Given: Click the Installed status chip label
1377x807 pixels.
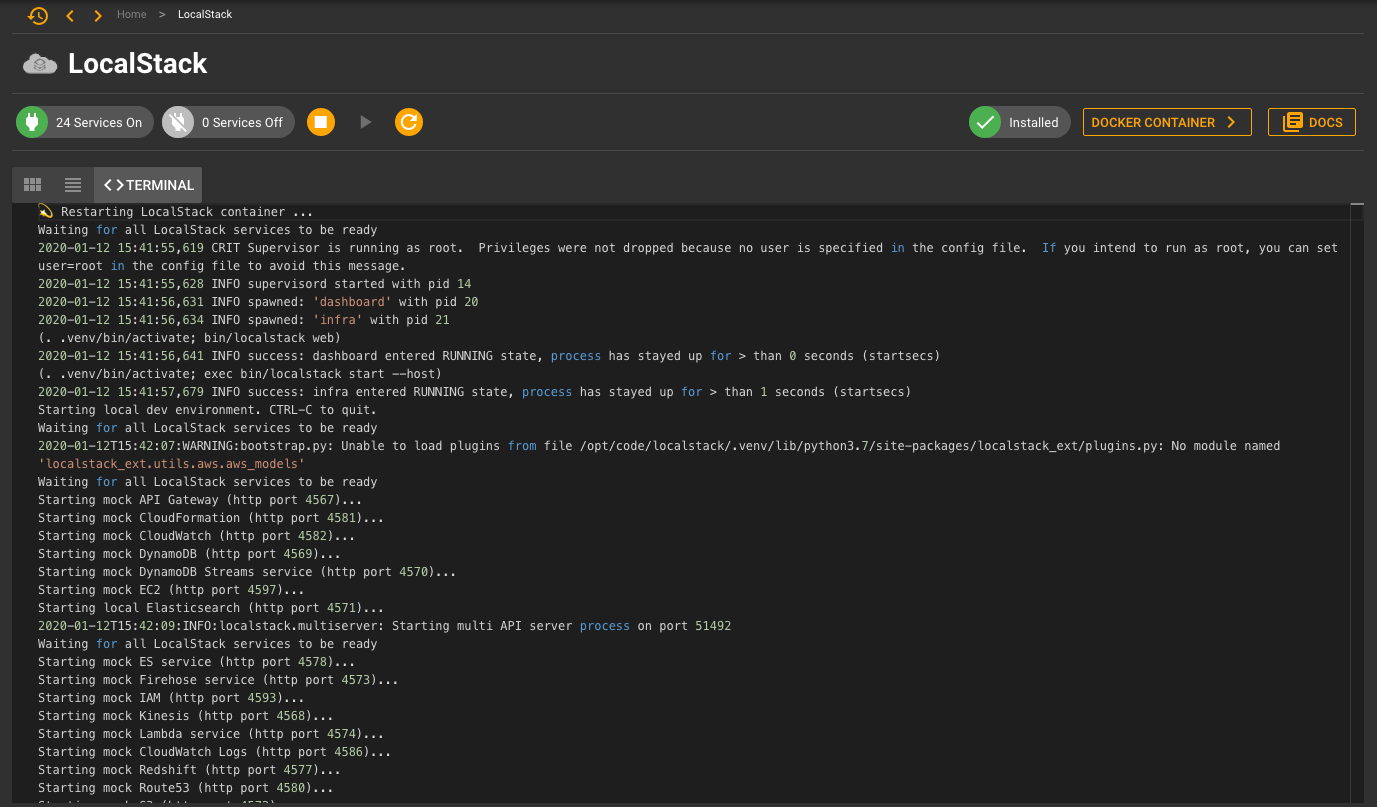Looking at the screenshot, I should (x=1033, y=122).
